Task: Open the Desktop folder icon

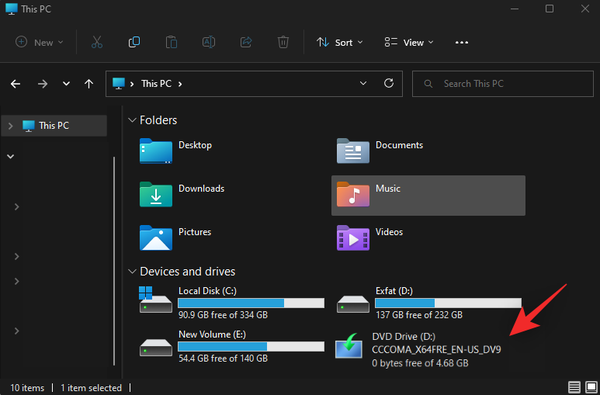Action: click(156, 151)
